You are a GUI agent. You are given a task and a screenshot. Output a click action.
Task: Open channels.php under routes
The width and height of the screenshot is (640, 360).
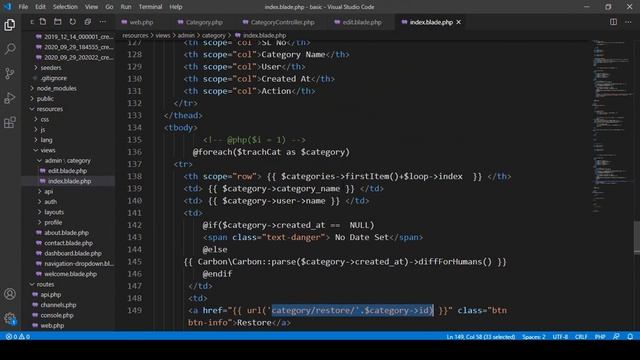58,305
